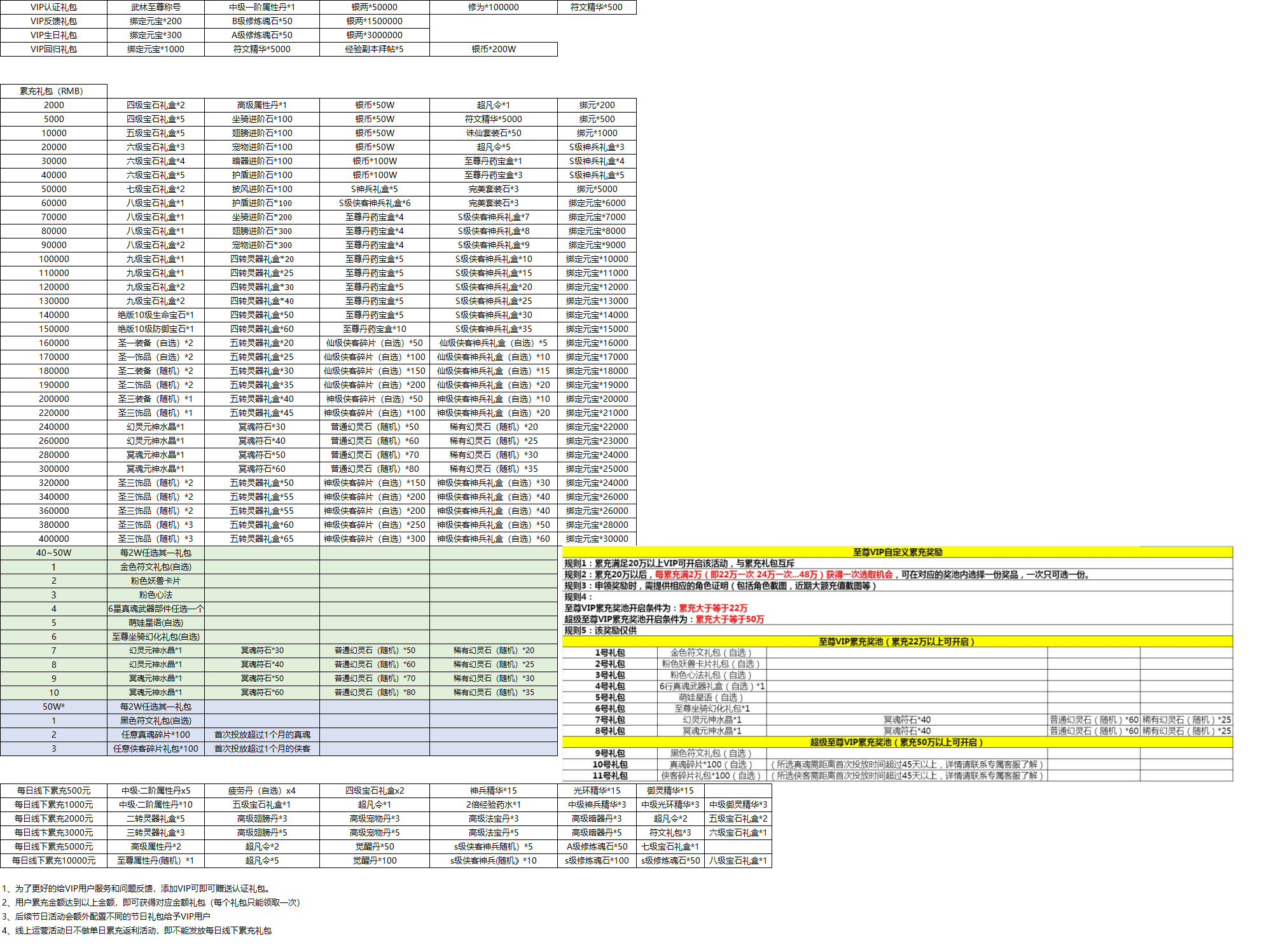This screenshot has height=952, width=1276.
Task: Click the '50W*' blue section header
Action: click(x=53, y=707)
